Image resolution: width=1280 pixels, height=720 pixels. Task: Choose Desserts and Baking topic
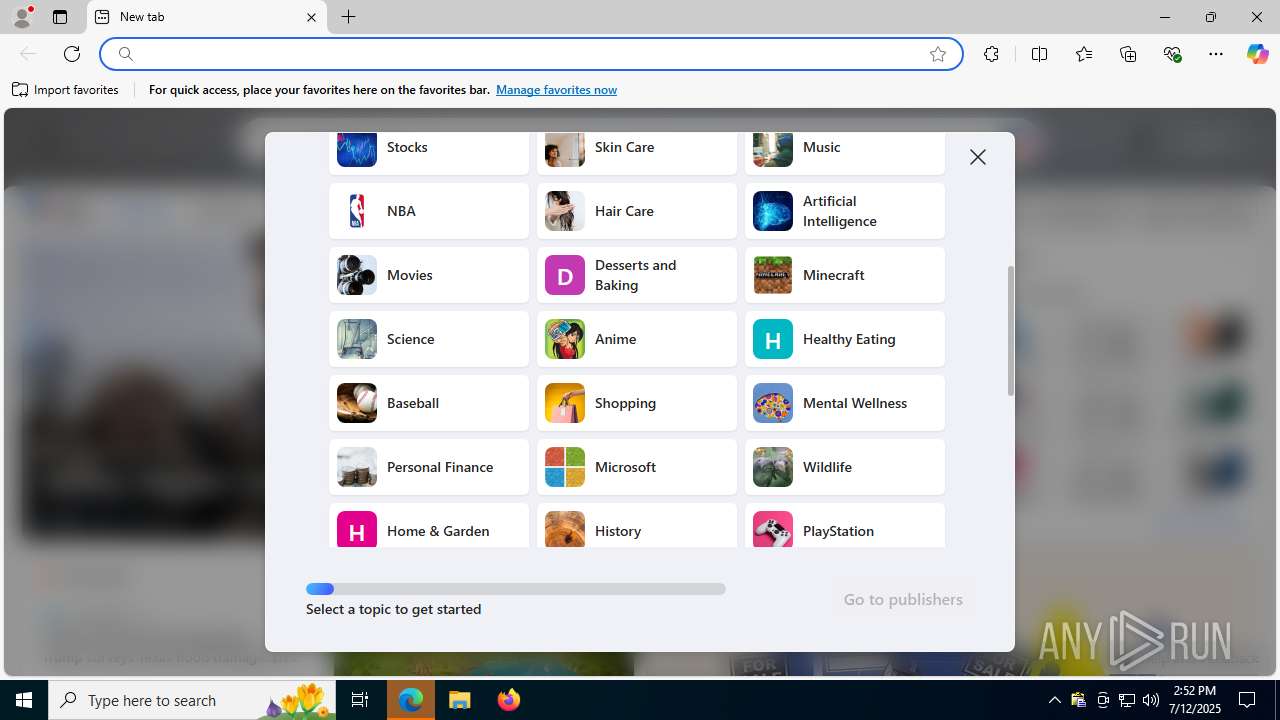click(x=637, y=275)
